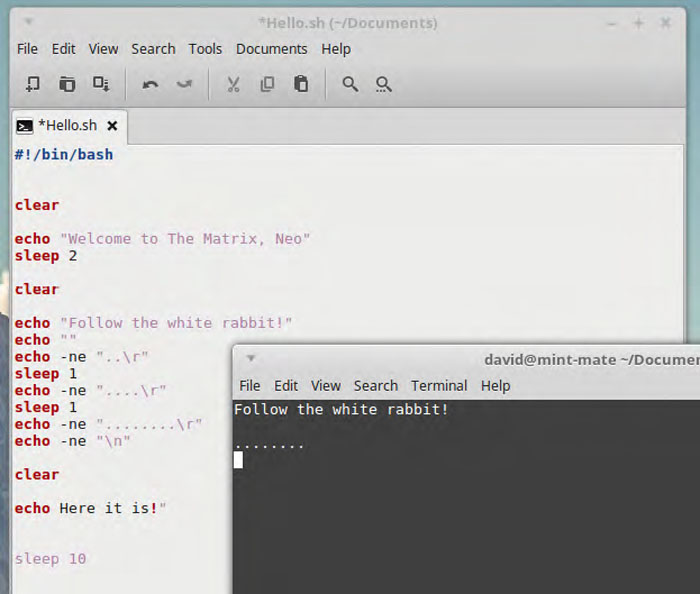The height and width of the screenshot is (594, 700).
Task: Open Find with the magnifier icon
Action: [x=350, y=84]
